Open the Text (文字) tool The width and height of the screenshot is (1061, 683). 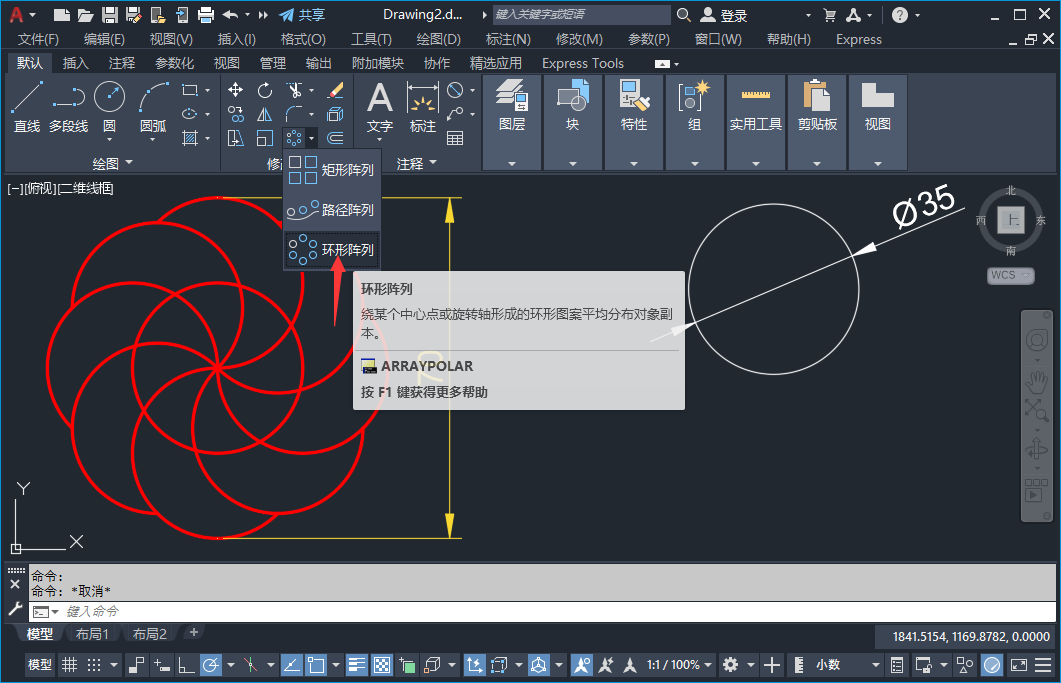pyautogui.click(x=380, y=106)
